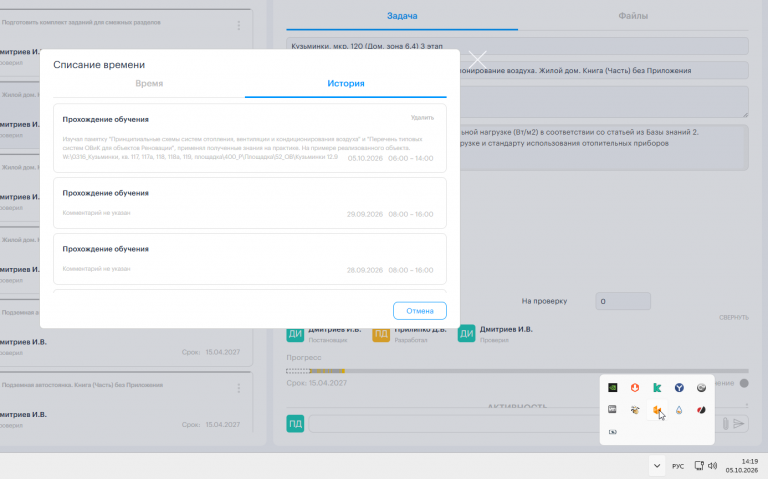Open the Файлы tab in the task panel

633,16
